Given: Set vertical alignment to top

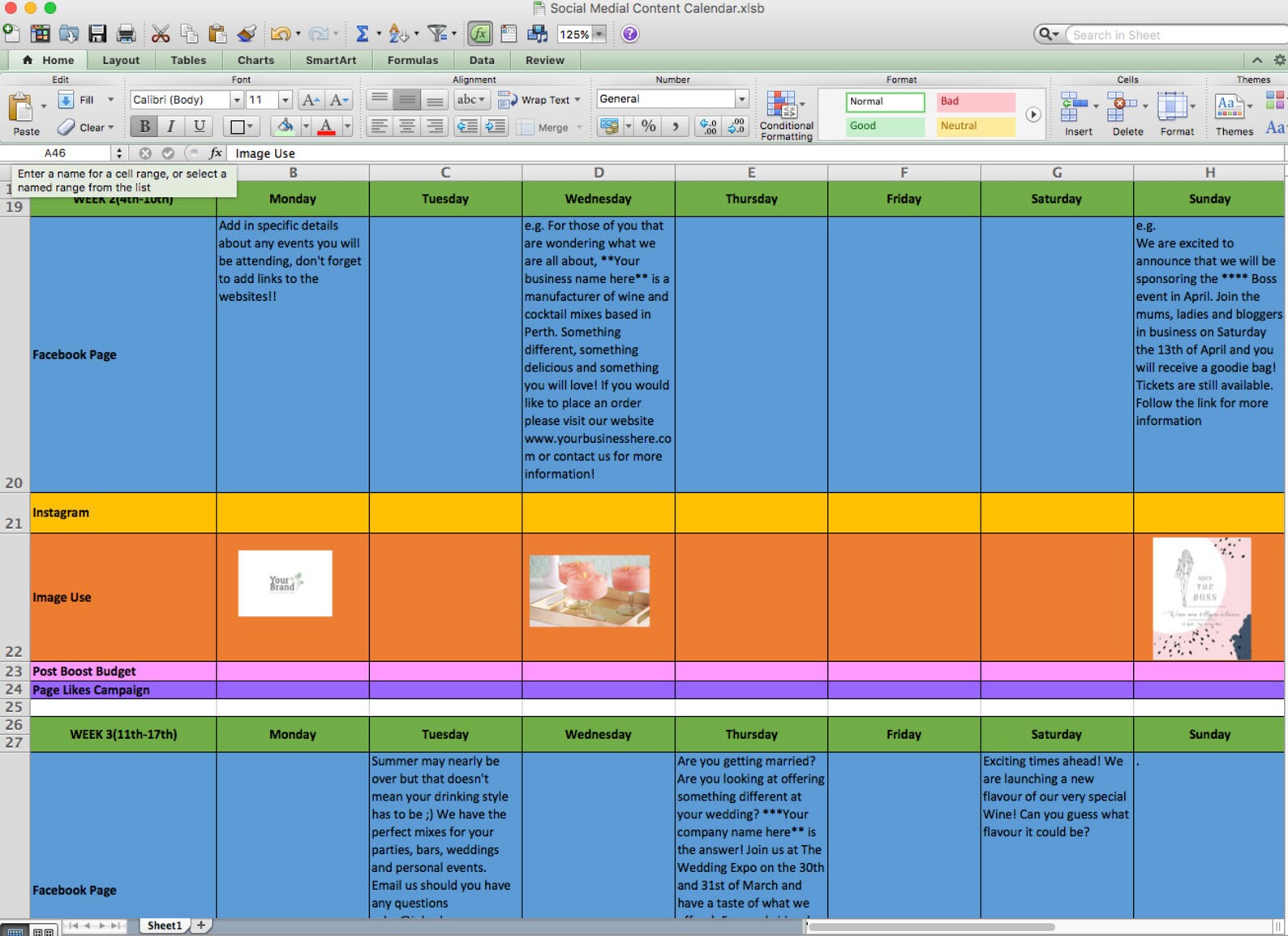Looking at the screenshot, I should point(380,100).
